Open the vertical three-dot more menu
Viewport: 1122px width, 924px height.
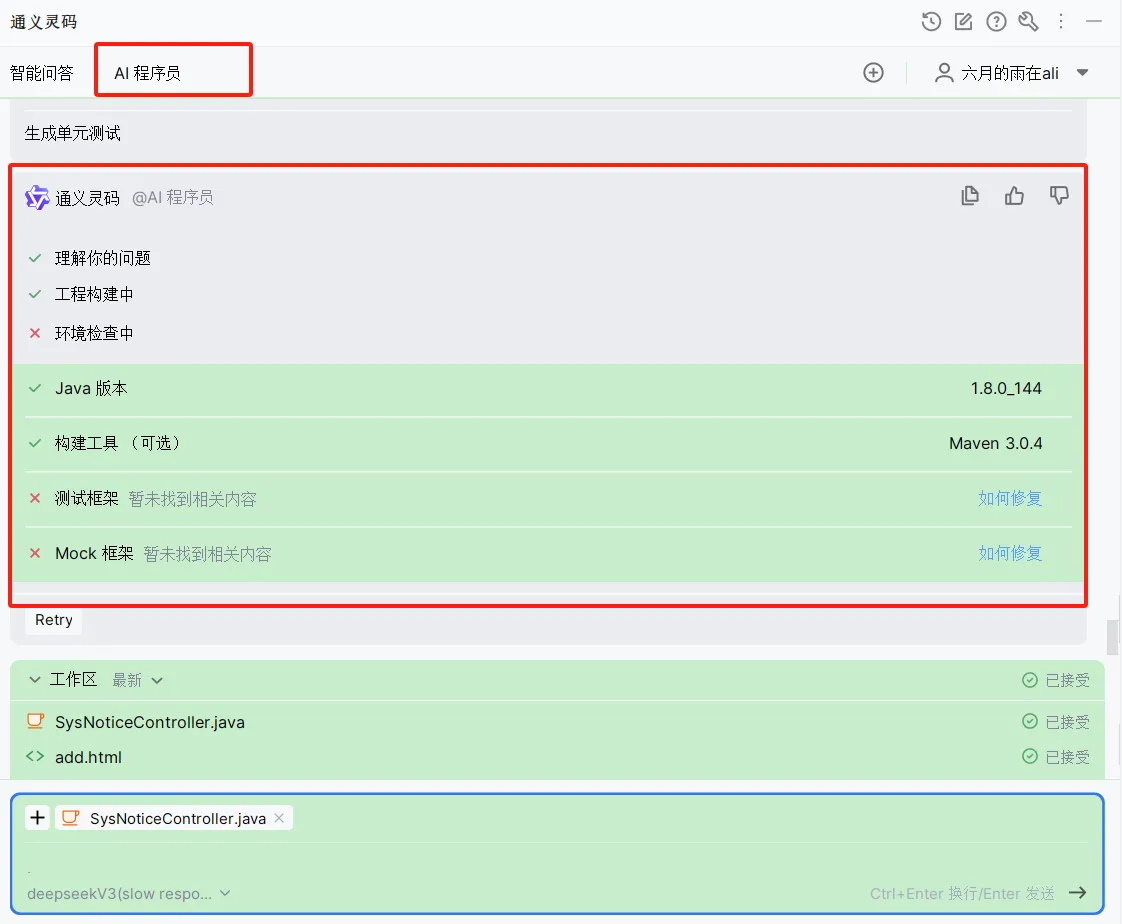[x=1061, y=21]
